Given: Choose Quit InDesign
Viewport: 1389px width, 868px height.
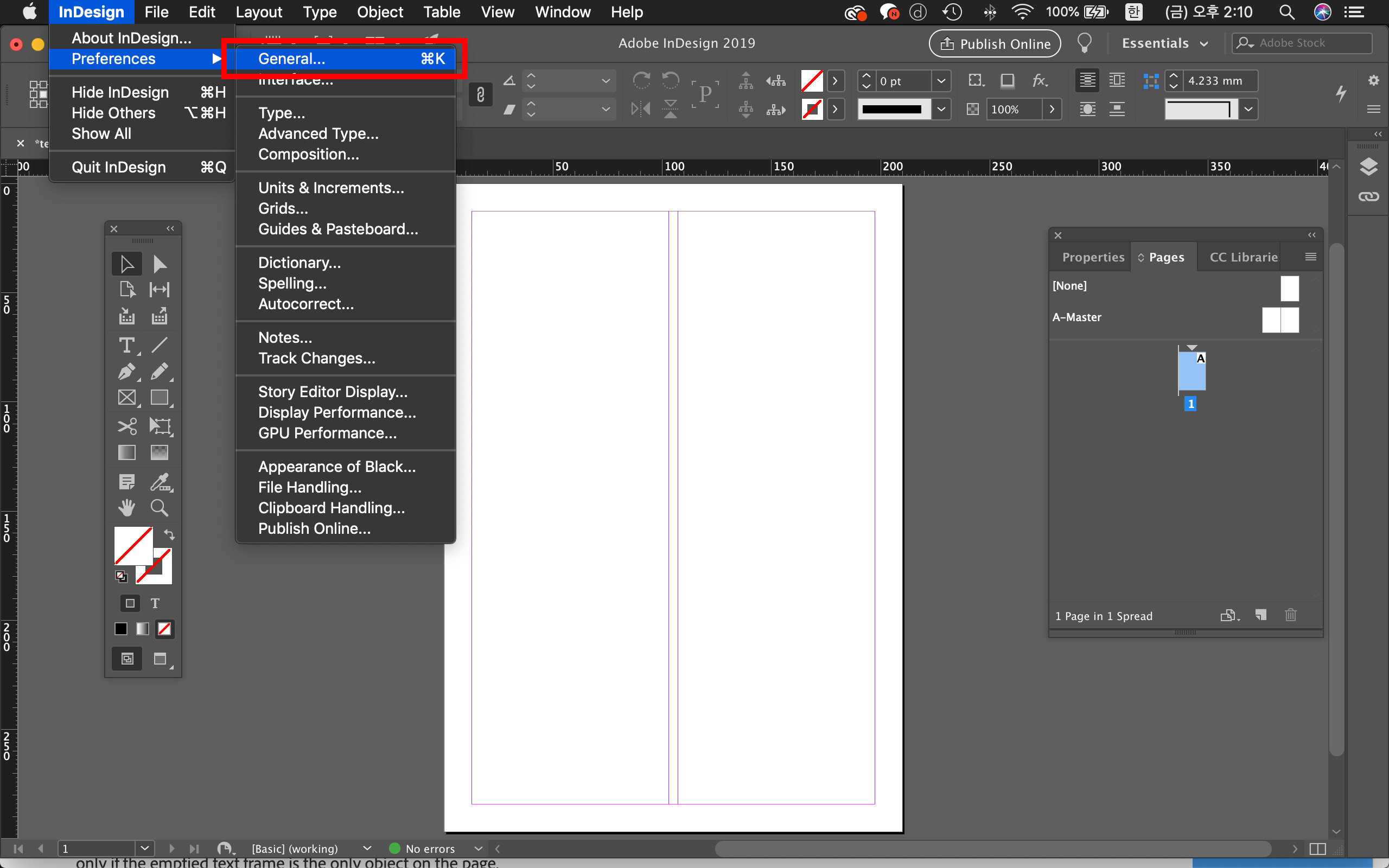Looking at the screenshot, I should click(x=142, y=167).
